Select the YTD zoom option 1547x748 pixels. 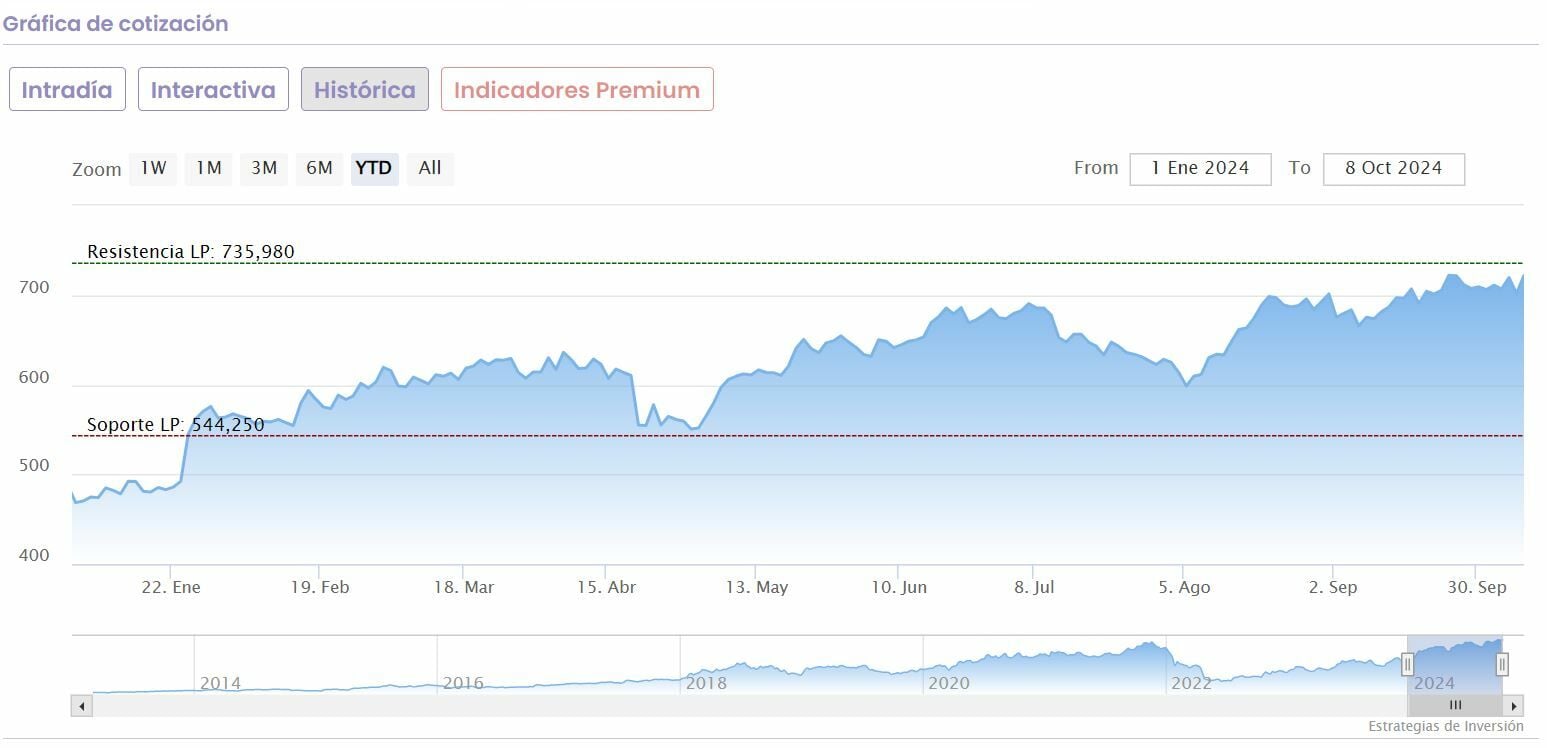374,168
